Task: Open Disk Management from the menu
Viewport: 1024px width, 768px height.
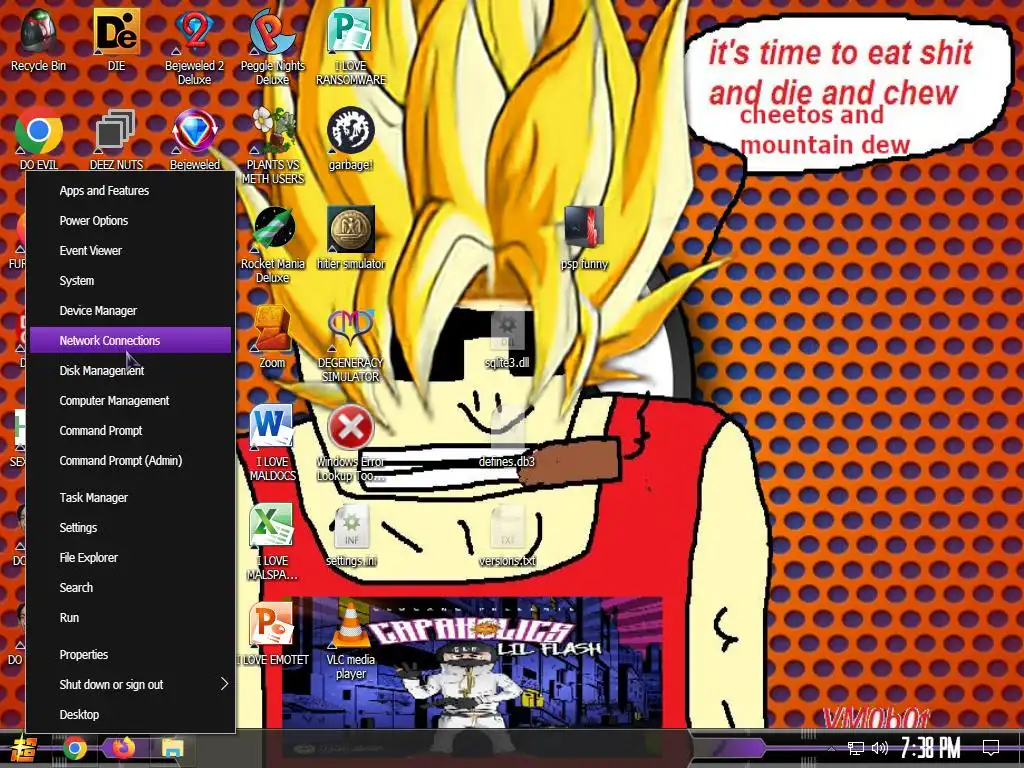Action: pos(131,370)
